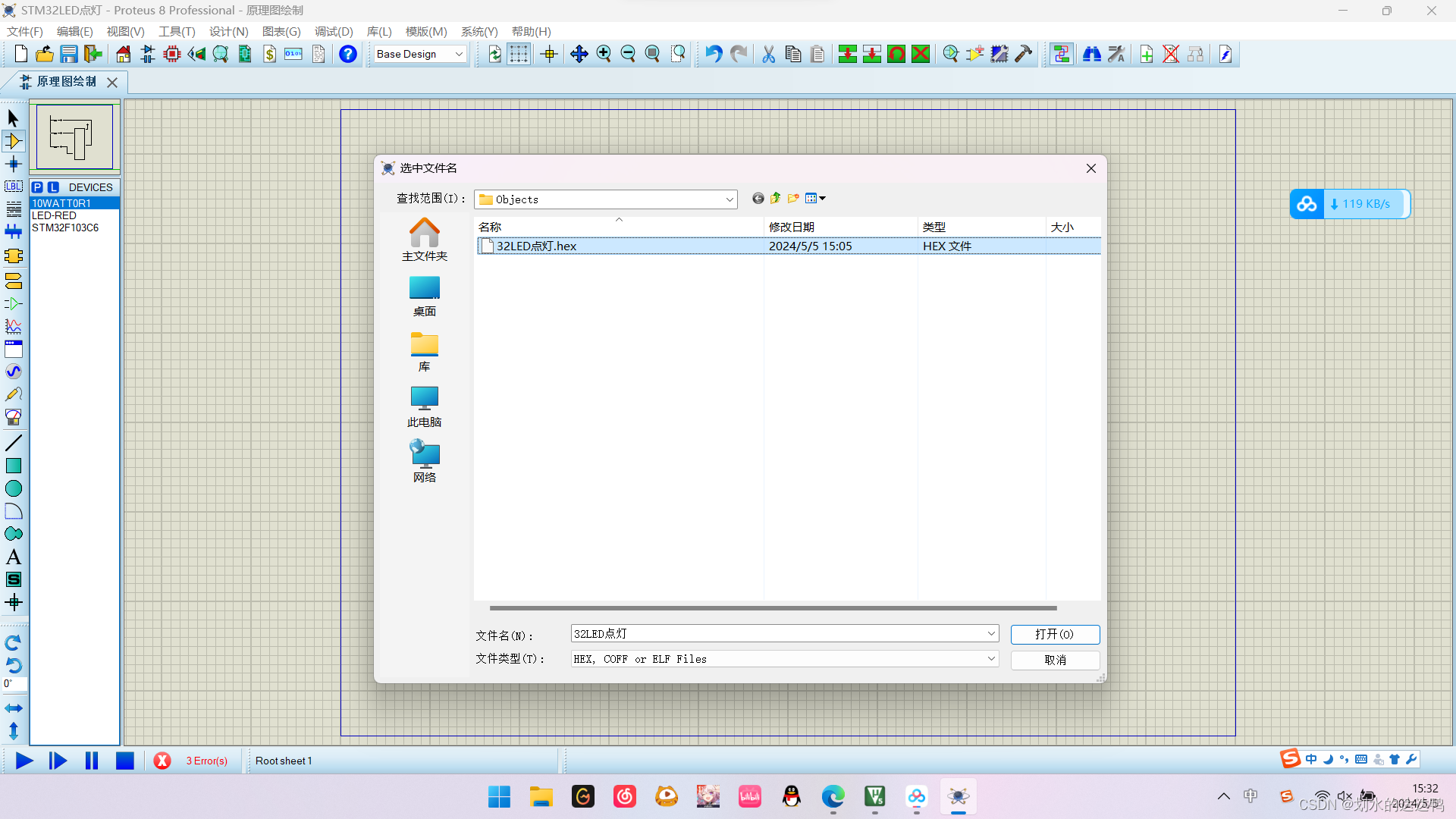1456x819 pixels.
Task: Select the Junction Dot mode tool
Action: point(13,164)
